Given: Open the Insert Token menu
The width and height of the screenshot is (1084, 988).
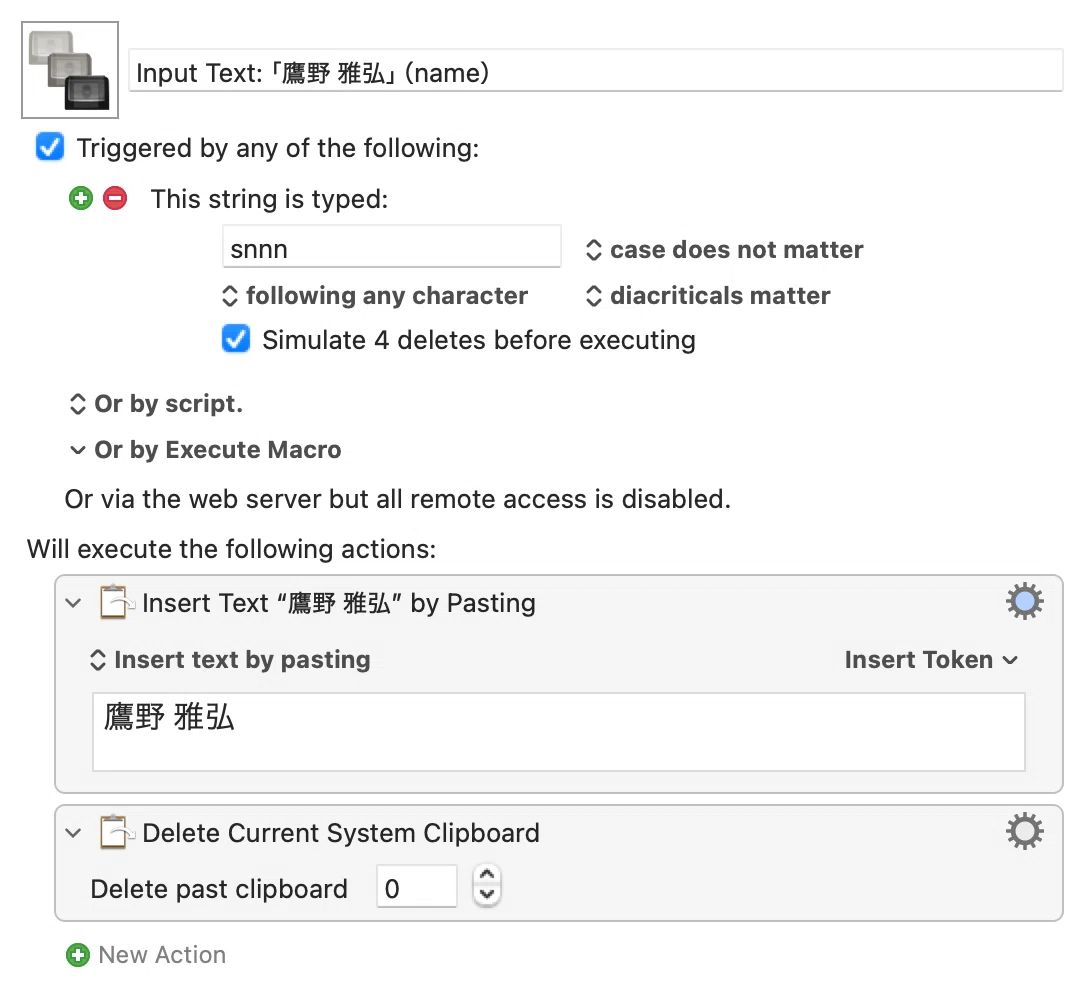Looking at the screenshot, I should click(931, 660).
